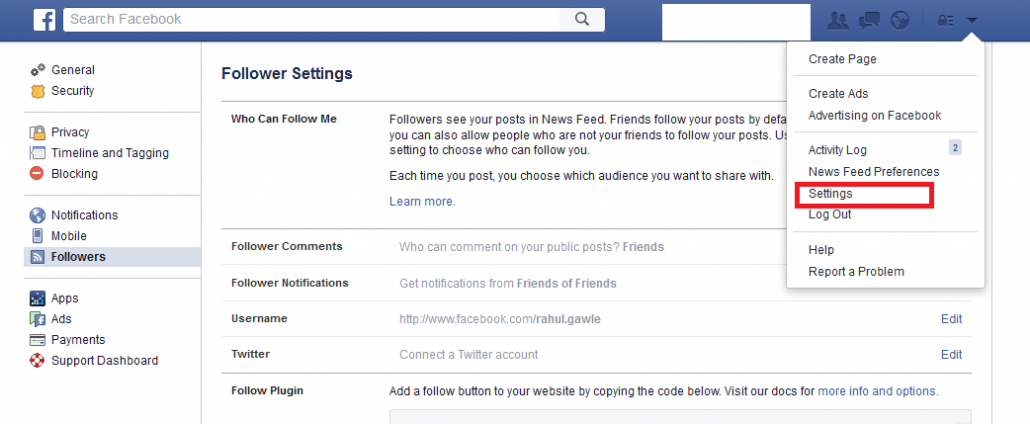
Task: Click the Support Dashboard lifebuoy icon
Action: [x=38, y=361]
